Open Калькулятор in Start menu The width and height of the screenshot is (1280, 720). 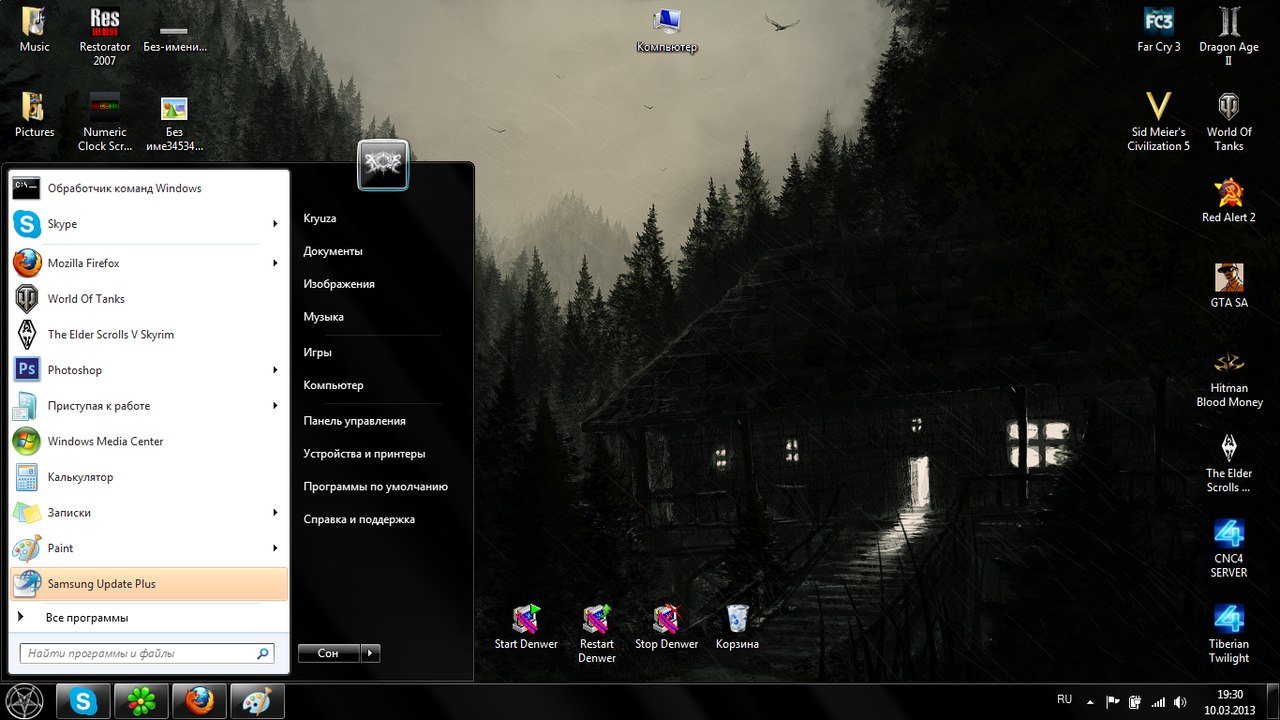149,477
